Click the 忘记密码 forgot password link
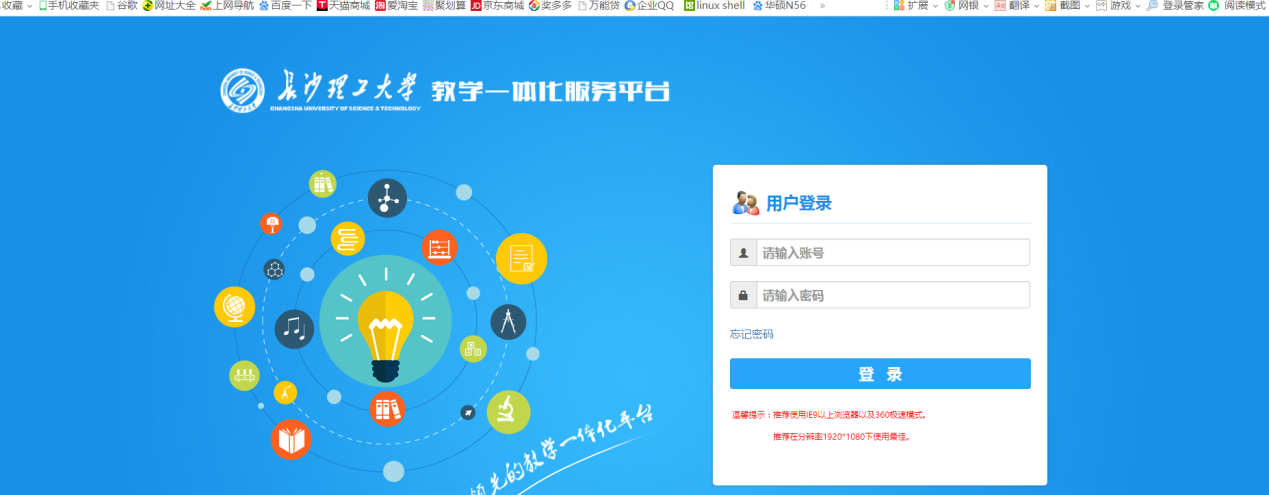1269x495 pixels. tap(752, 334)
